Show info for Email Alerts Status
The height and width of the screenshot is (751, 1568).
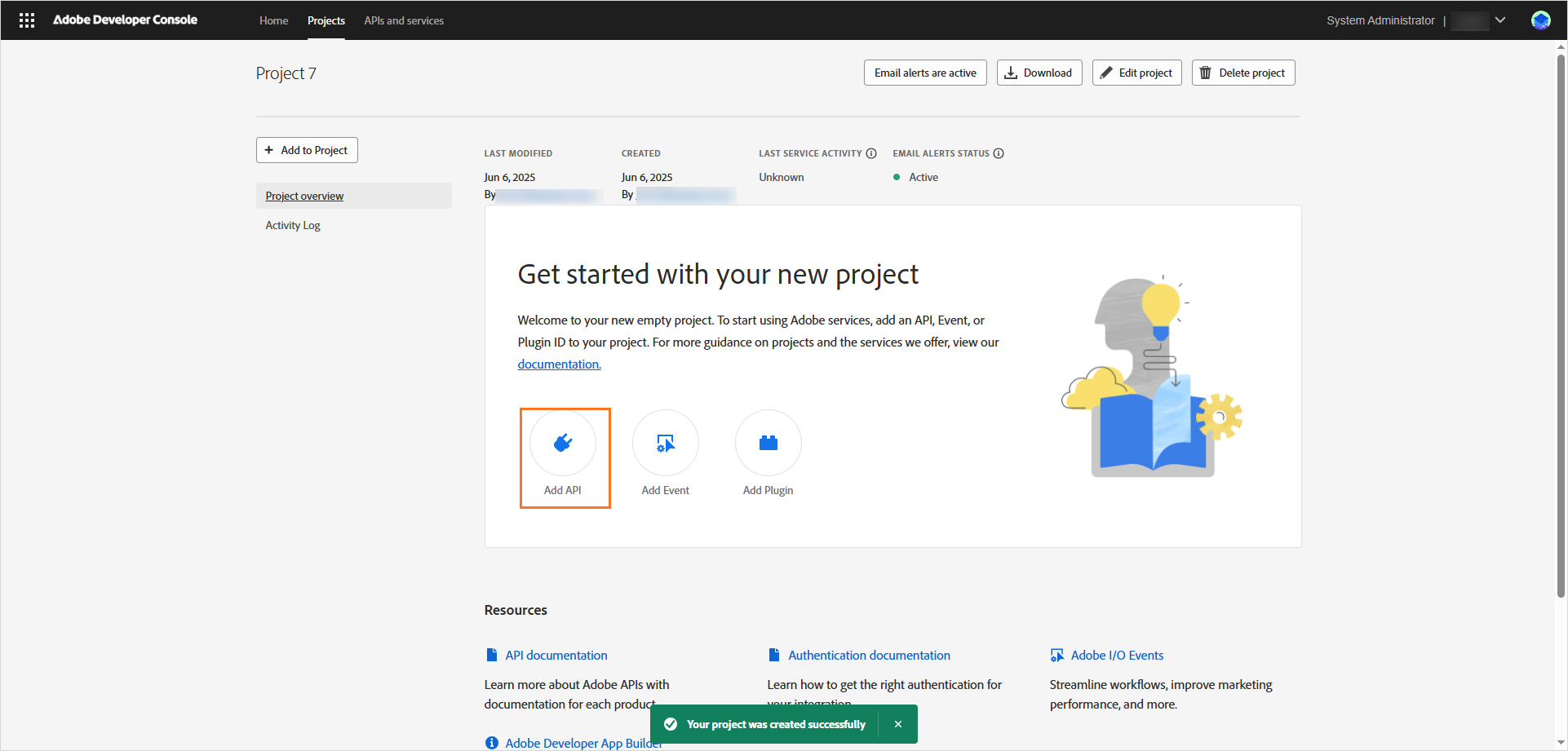click(x=999, y=153)
